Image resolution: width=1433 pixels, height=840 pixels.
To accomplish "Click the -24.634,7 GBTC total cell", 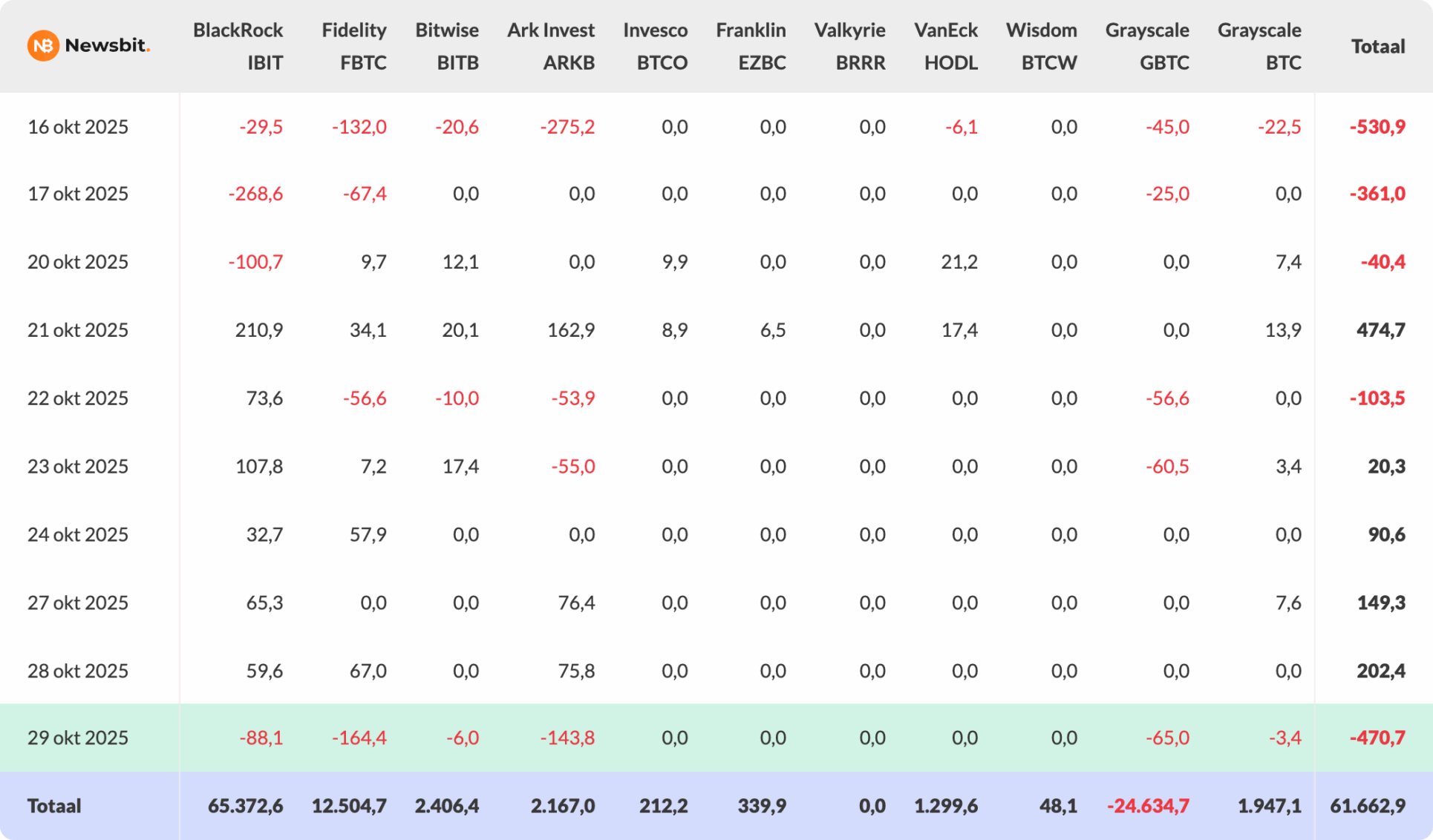I will coord(1148,806).
